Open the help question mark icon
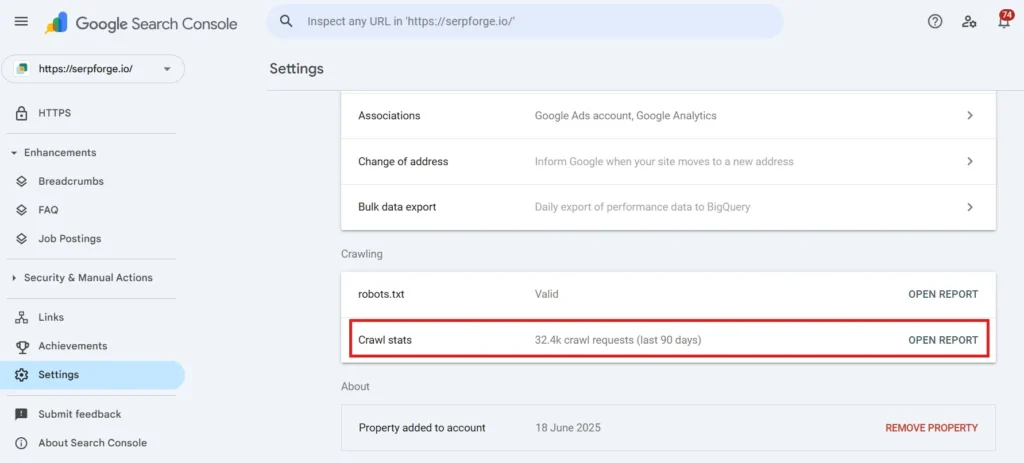The width and height of the screenshot is (1024, 463). 935,22
